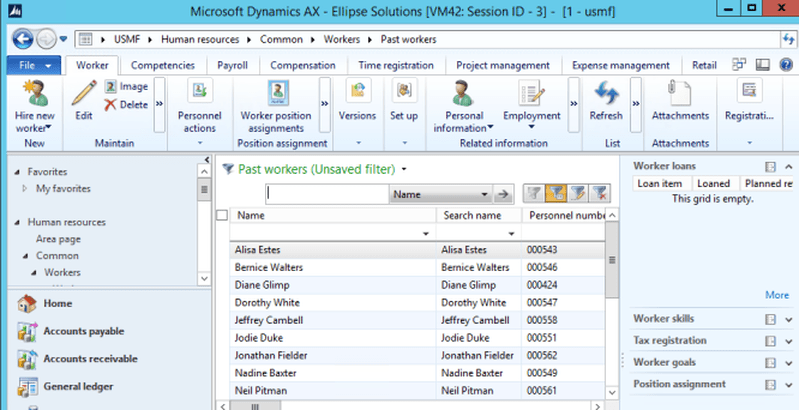Click the view layout icon beside Help

click(x=763, y=65)
